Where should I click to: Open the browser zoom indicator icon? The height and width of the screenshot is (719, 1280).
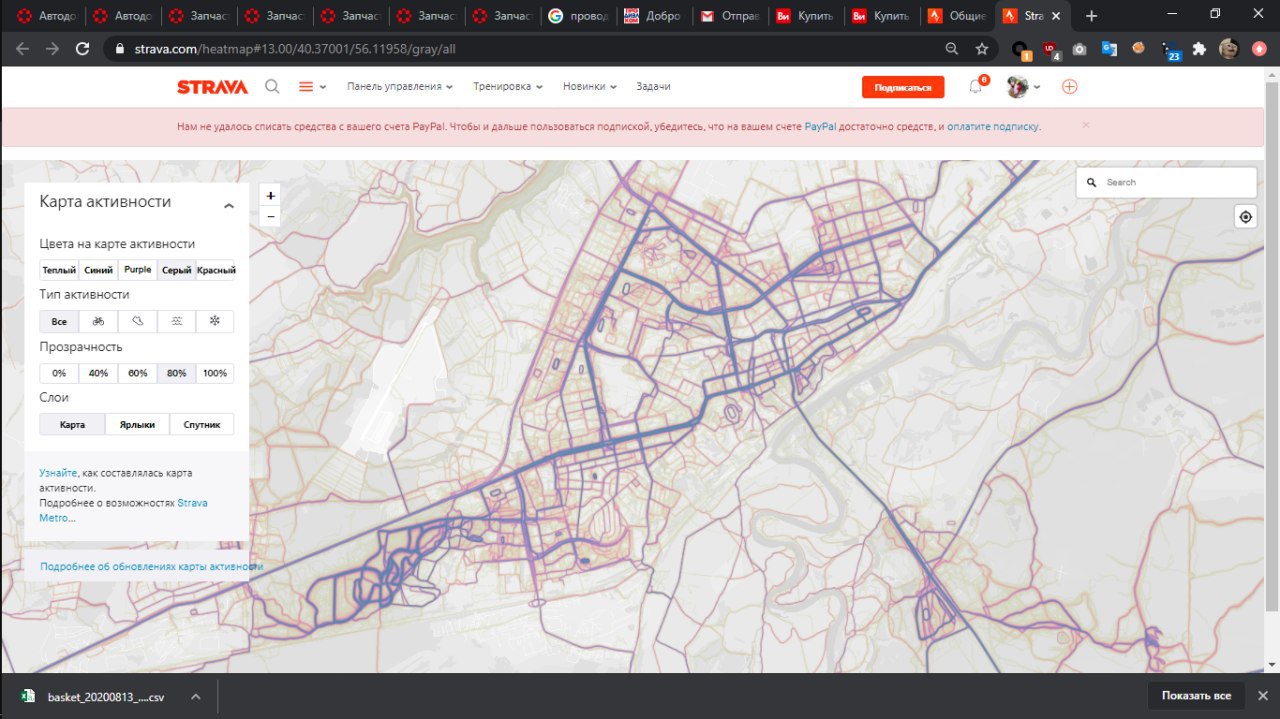952,48
